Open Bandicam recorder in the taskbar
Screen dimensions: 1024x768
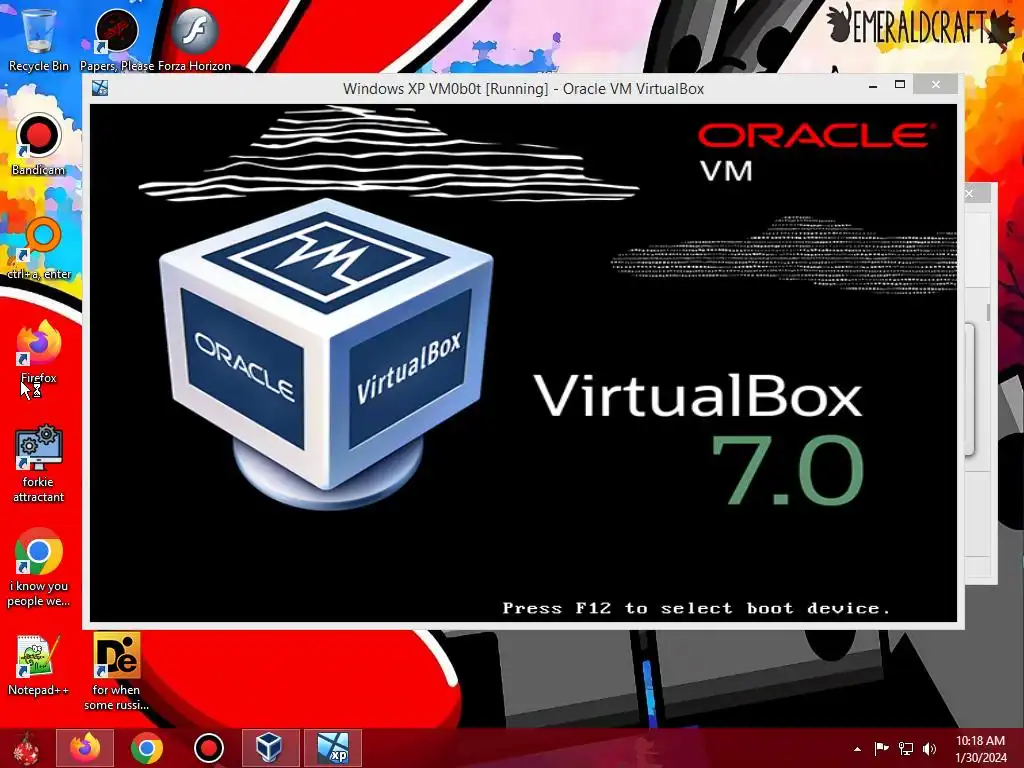(209, 748)
